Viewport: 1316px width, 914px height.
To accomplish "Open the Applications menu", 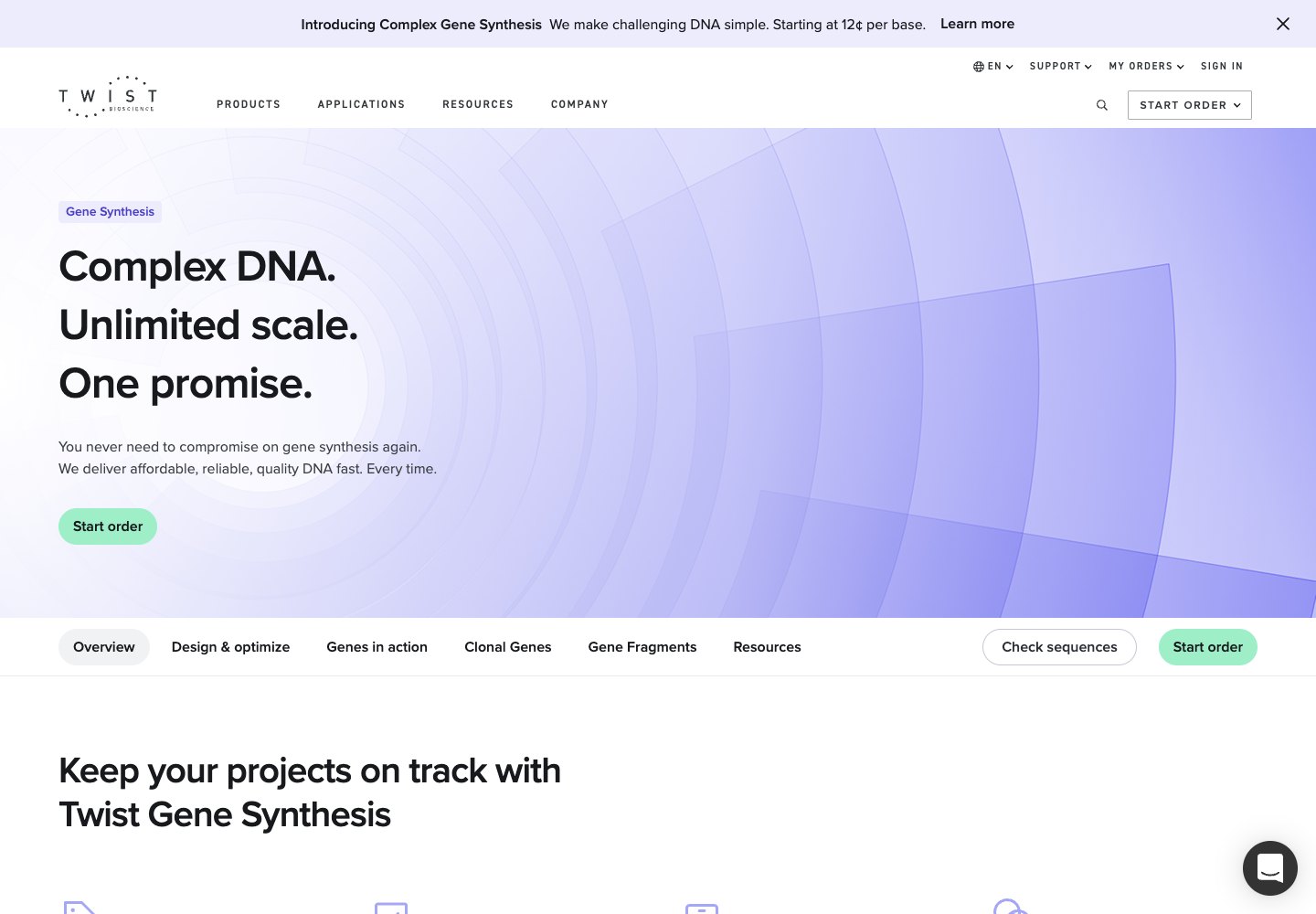I will 361,104.
